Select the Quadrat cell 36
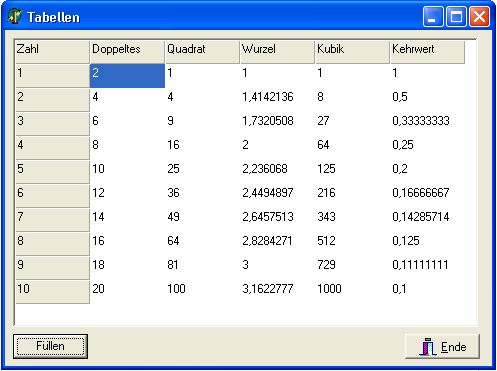The height and width of the screenshot is (371, 497). click(202, 196)
